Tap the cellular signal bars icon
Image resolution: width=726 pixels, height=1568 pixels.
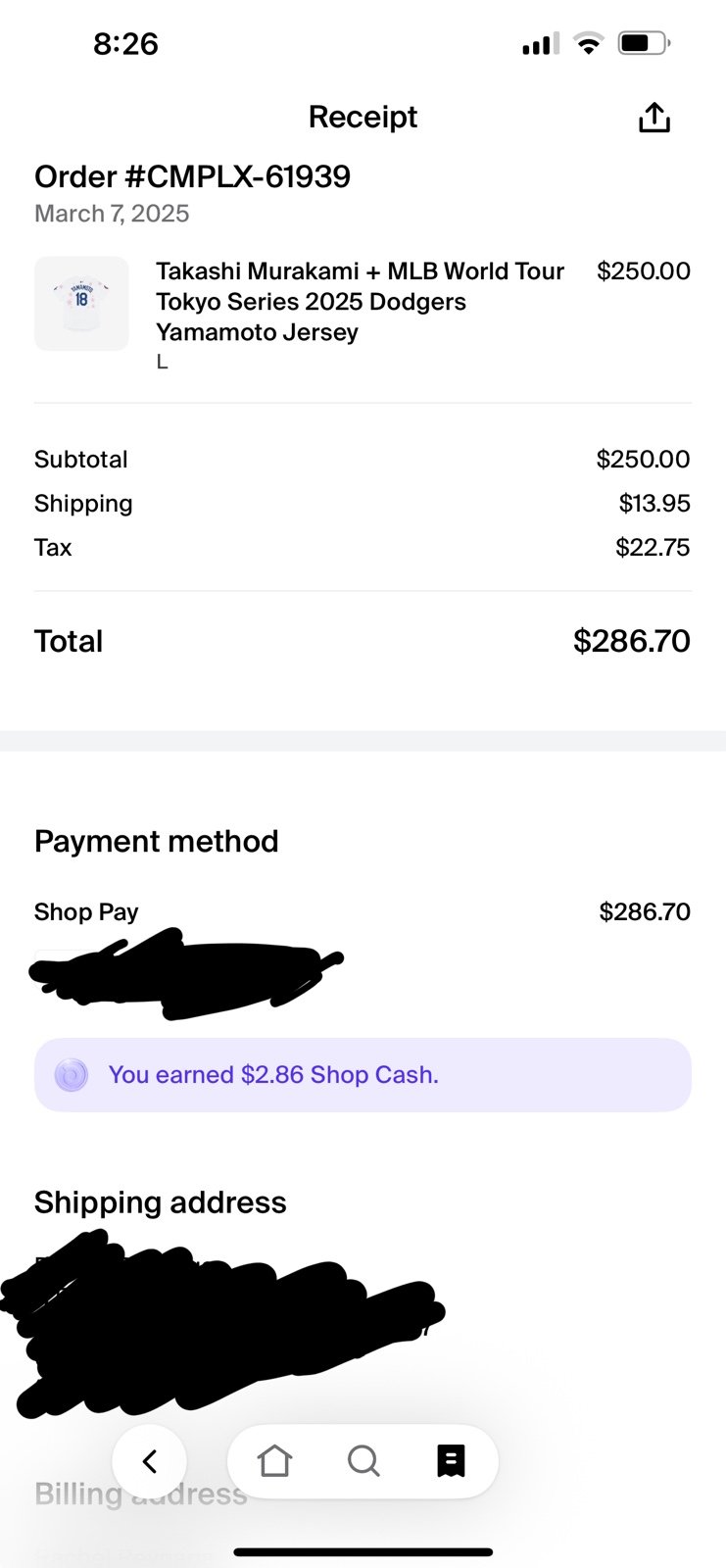[541, 43]
